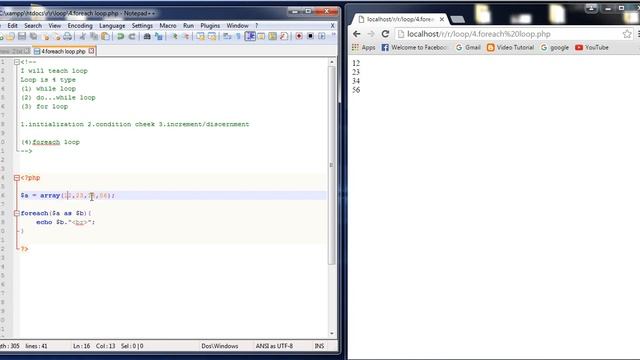This screenshot has height=360, width=640.
Task: Click the Function list toolbar icon
Action: point(284,36)
